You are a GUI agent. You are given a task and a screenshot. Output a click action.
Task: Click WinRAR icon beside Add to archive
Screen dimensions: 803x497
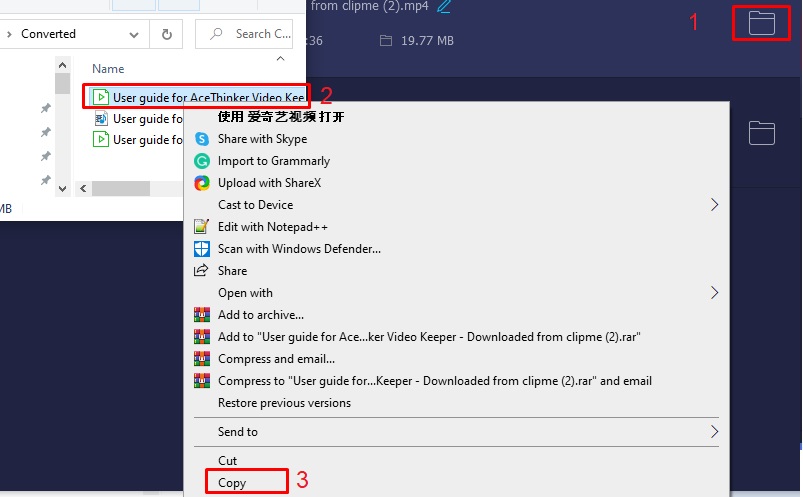coord(202,315)
